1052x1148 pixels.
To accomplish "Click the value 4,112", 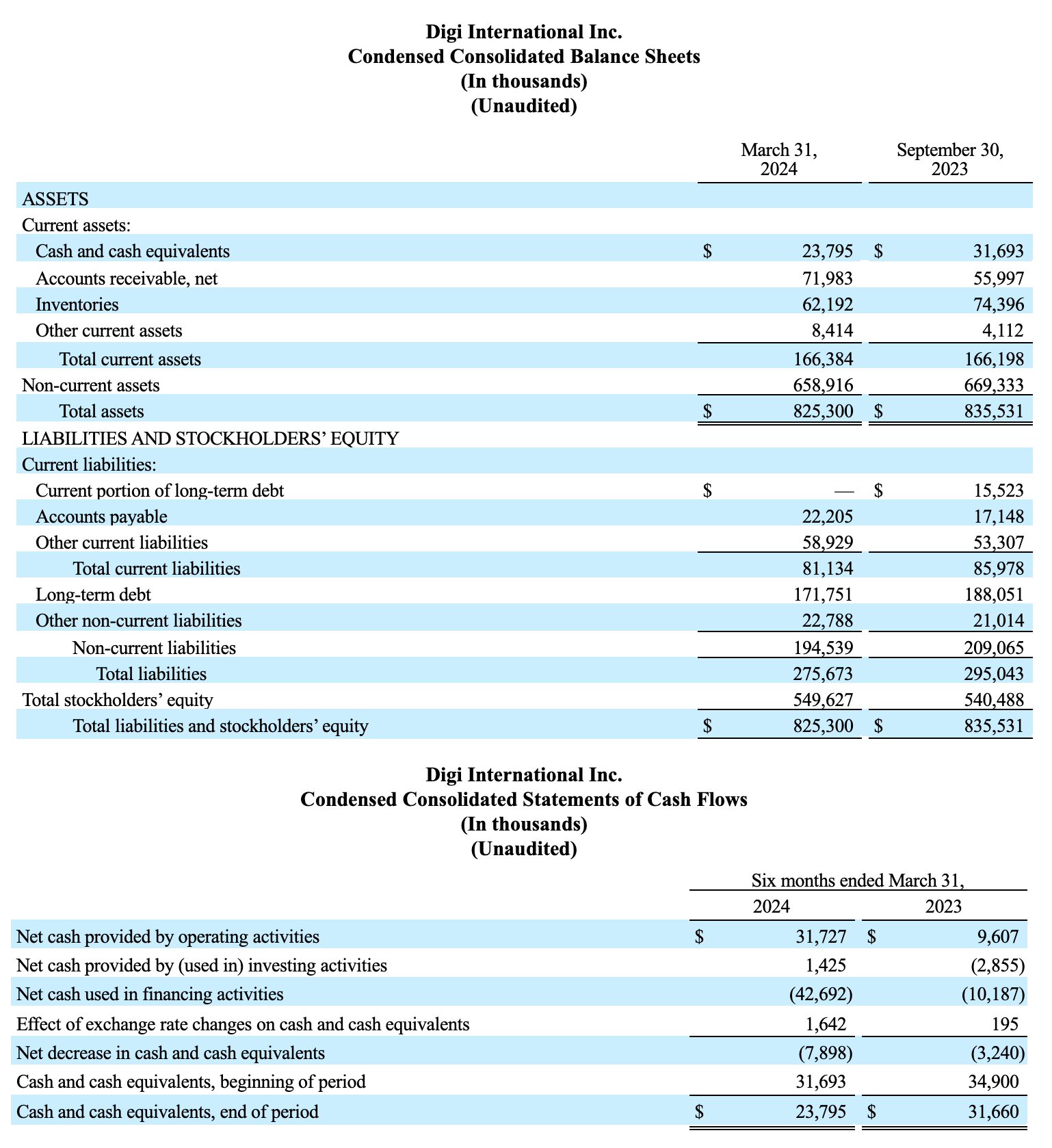I will pyautogui.click(x=1003, y=330).
